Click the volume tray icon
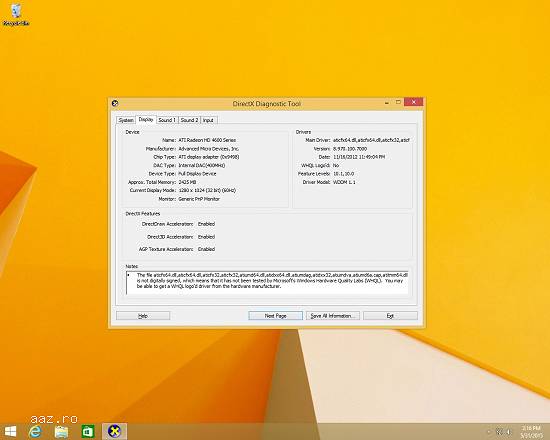The width and height of the screenshot is (550, 440). click(x=509, y=432)
